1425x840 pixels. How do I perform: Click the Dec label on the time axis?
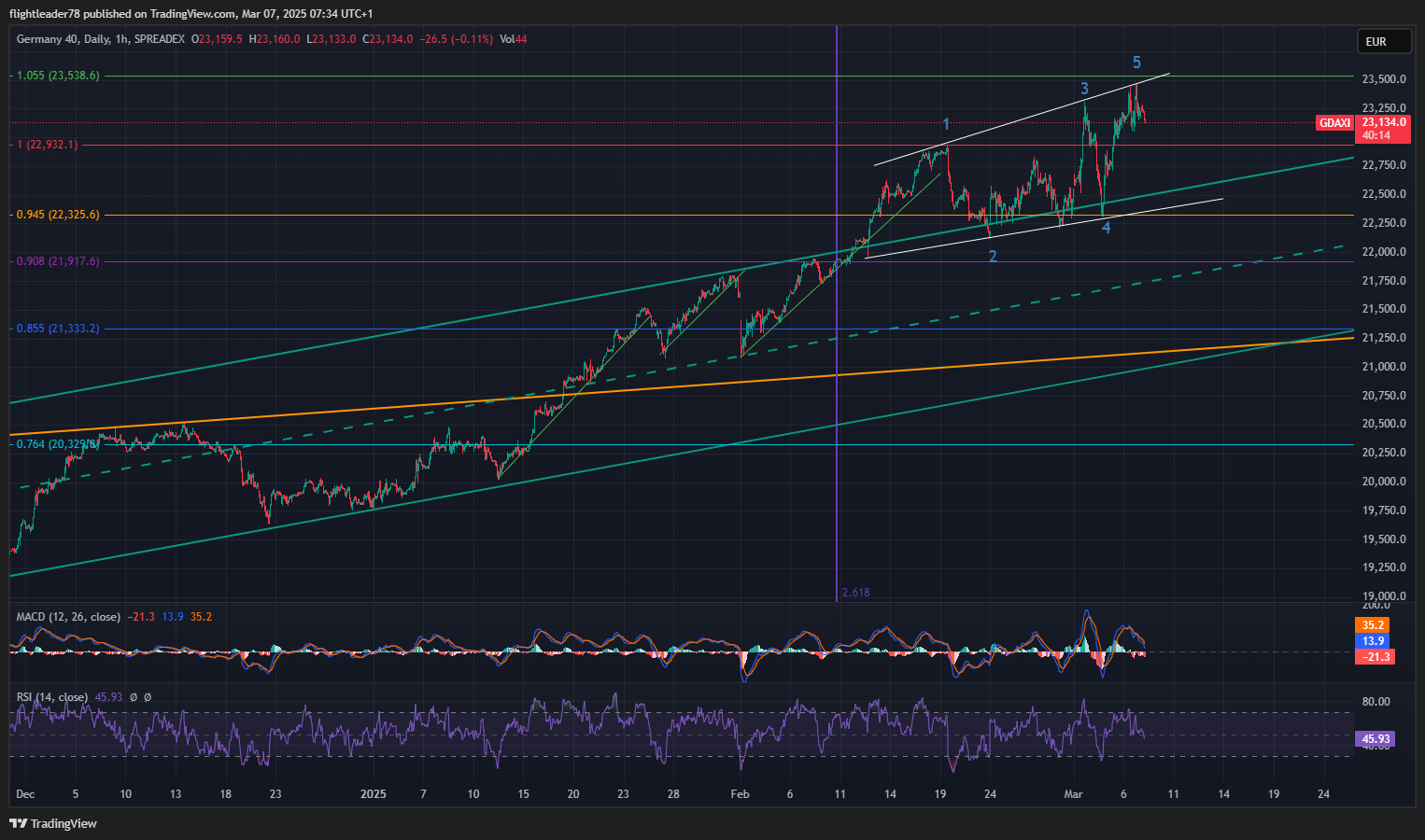click(25, 794)
